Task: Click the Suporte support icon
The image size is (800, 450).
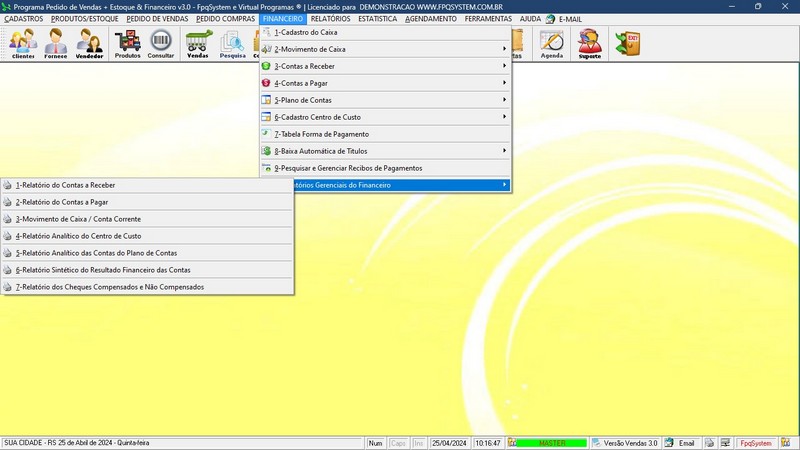Action: (x=589, y=43)
